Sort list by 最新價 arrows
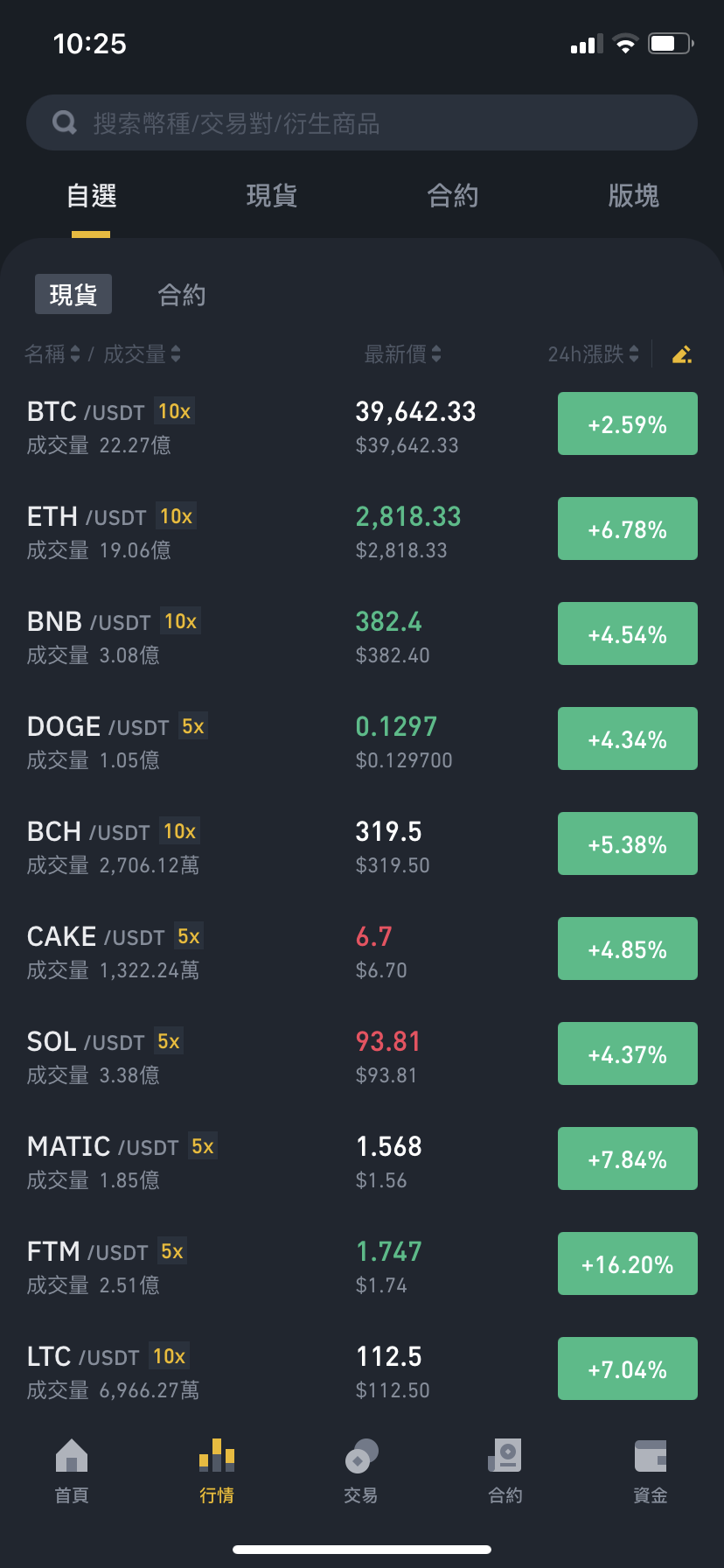 click(x=436, y=353)
